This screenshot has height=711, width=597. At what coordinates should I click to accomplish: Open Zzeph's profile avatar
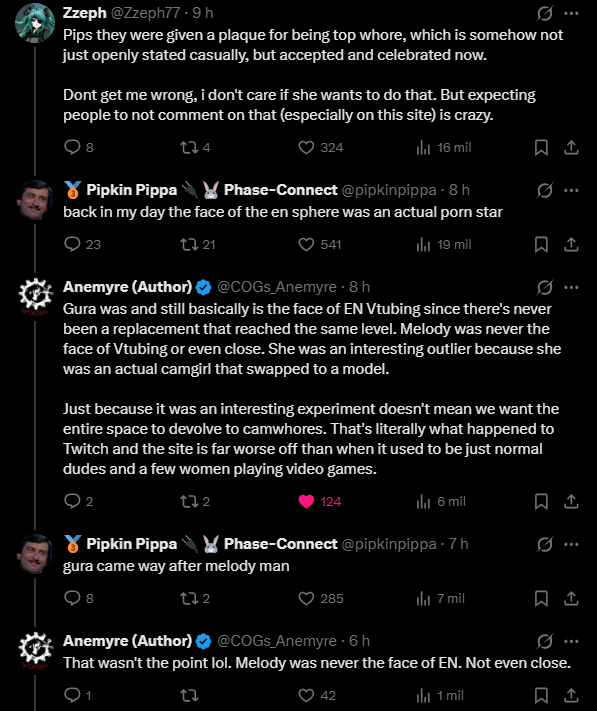pos(35,23)
